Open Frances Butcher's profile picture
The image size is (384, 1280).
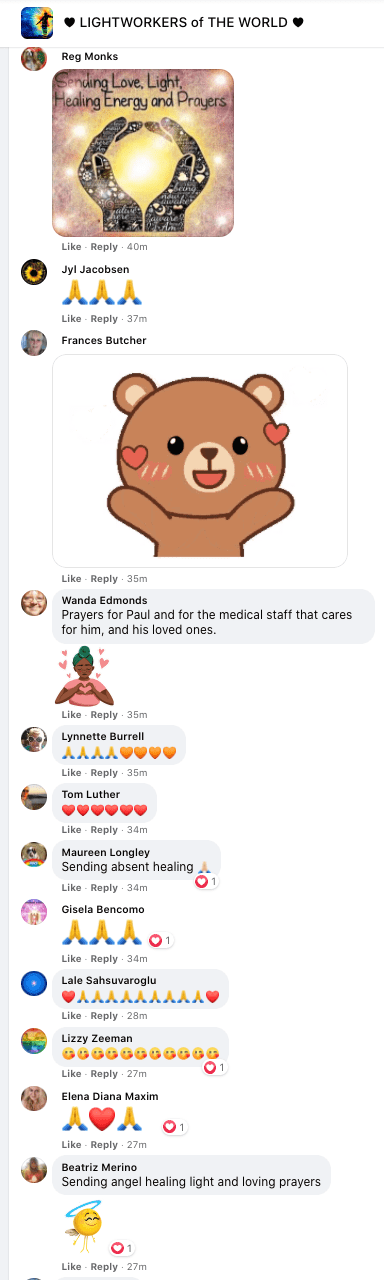34,343
